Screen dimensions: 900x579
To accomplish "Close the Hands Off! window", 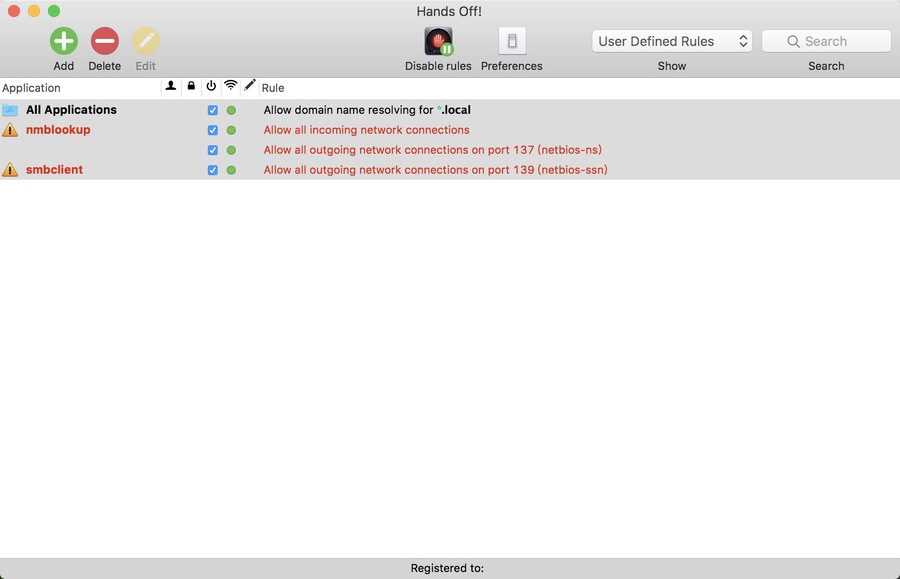I will coord(14,11).
